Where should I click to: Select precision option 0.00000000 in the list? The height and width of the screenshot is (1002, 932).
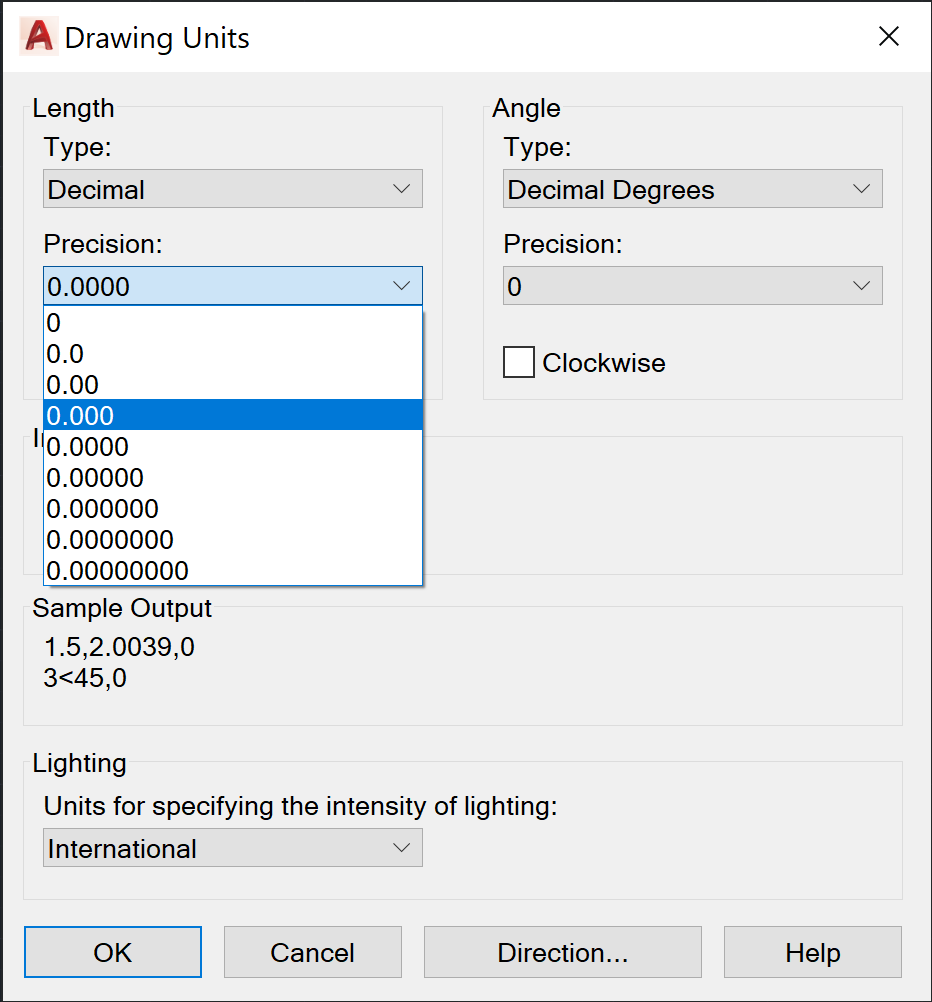233,570
